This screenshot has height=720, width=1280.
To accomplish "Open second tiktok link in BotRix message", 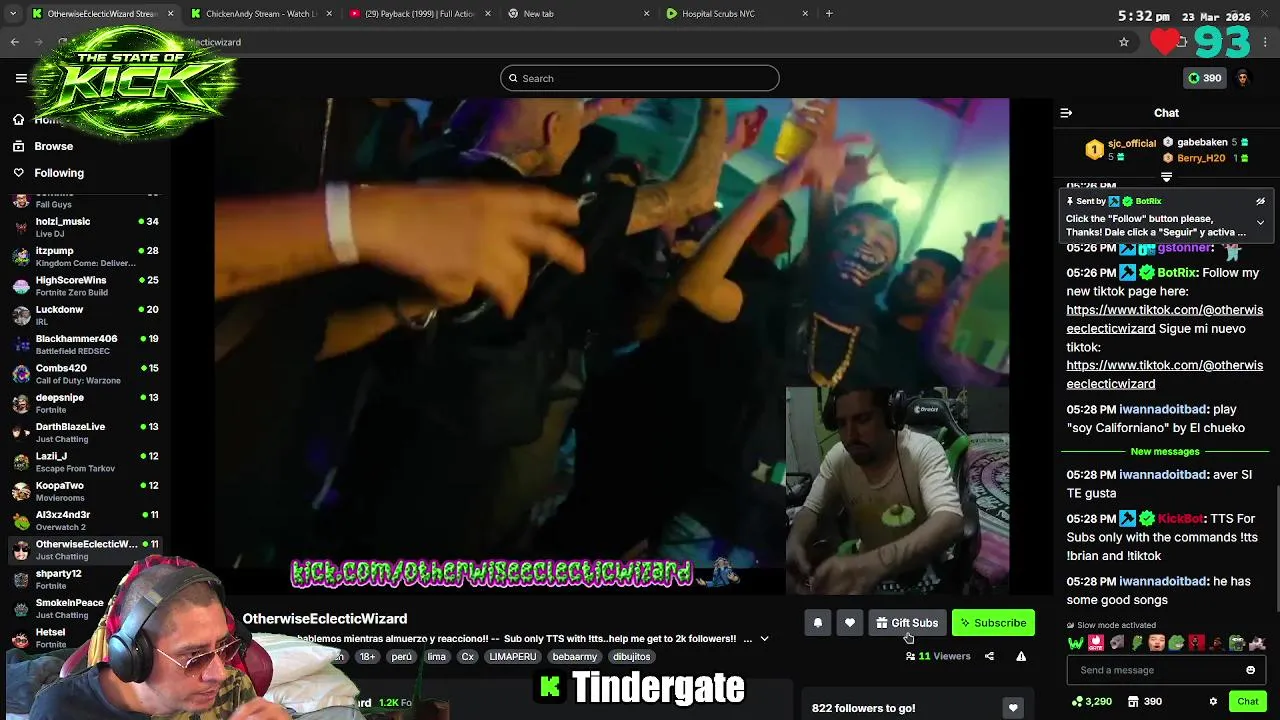I will click(1164, 374).
